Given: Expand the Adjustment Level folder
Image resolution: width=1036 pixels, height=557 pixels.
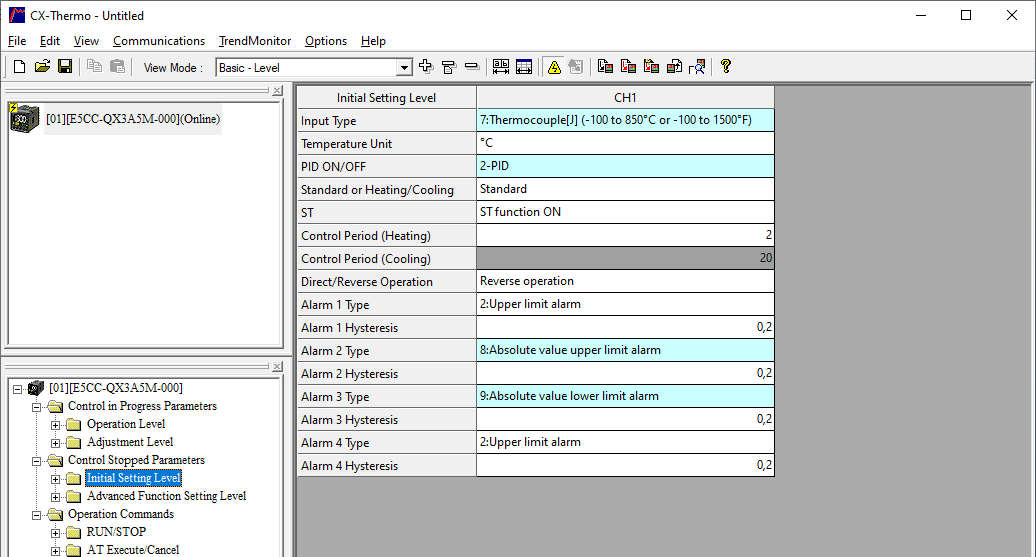Looking at the screenshot, I should tap(56, 443).
